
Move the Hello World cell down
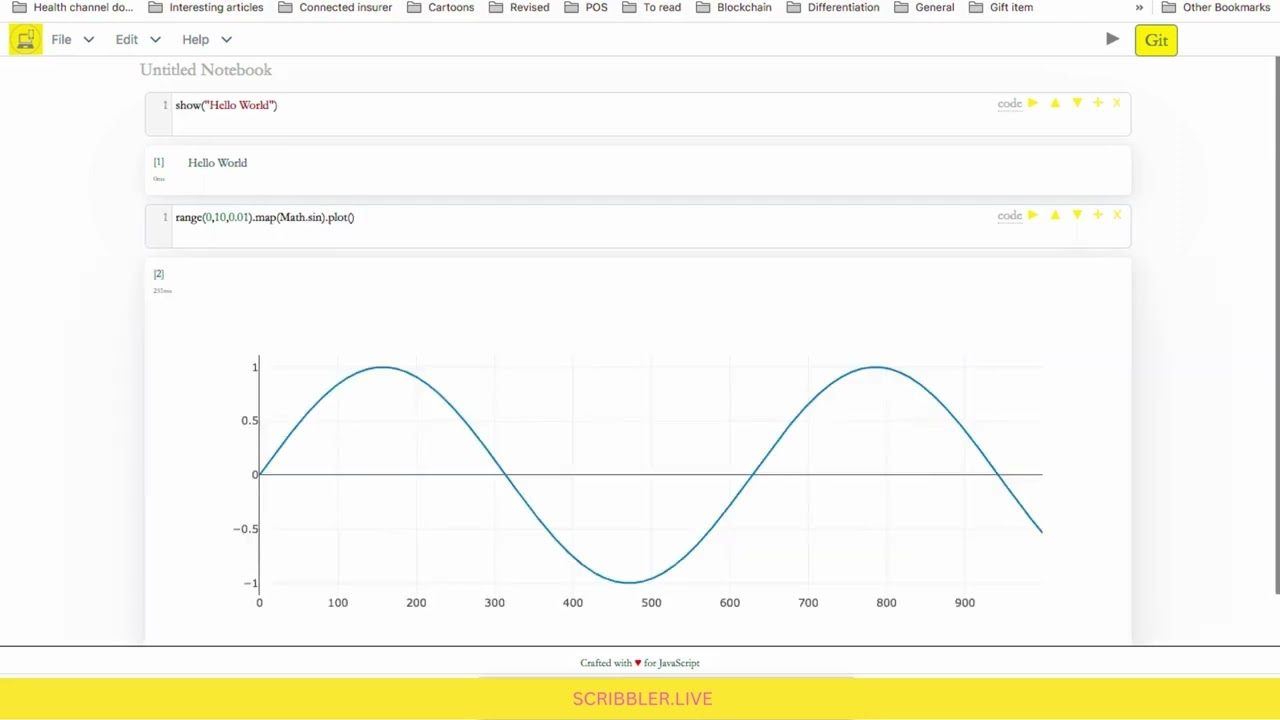(x=1077, y=103)
